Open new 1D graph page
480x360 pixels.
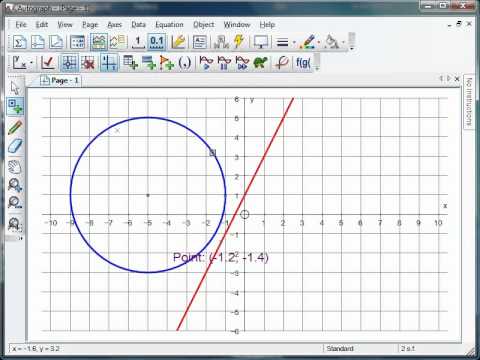point(38,42)
